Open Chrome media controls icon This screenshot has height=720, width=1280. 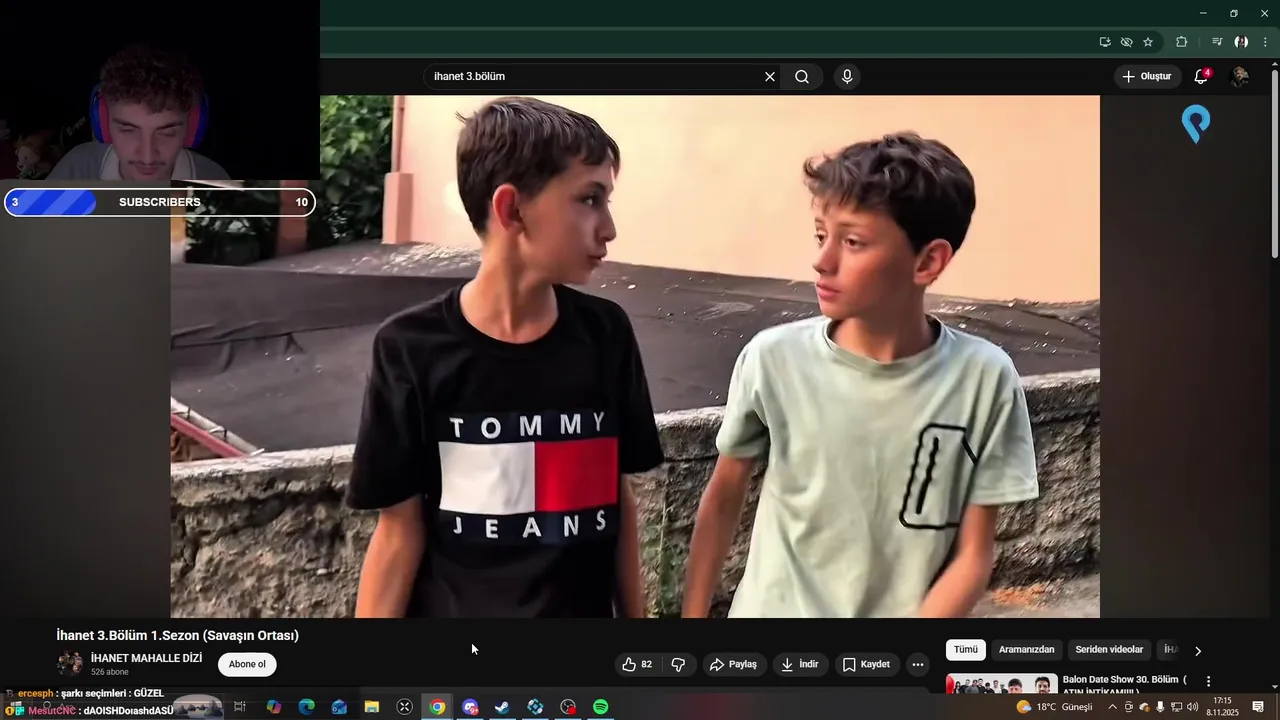[1217, 42]
